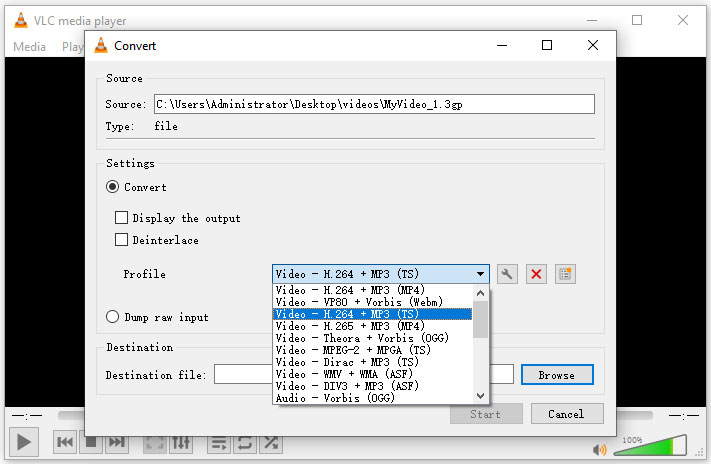
Task: Click the Start button
Action: click(x=486, y=414)
